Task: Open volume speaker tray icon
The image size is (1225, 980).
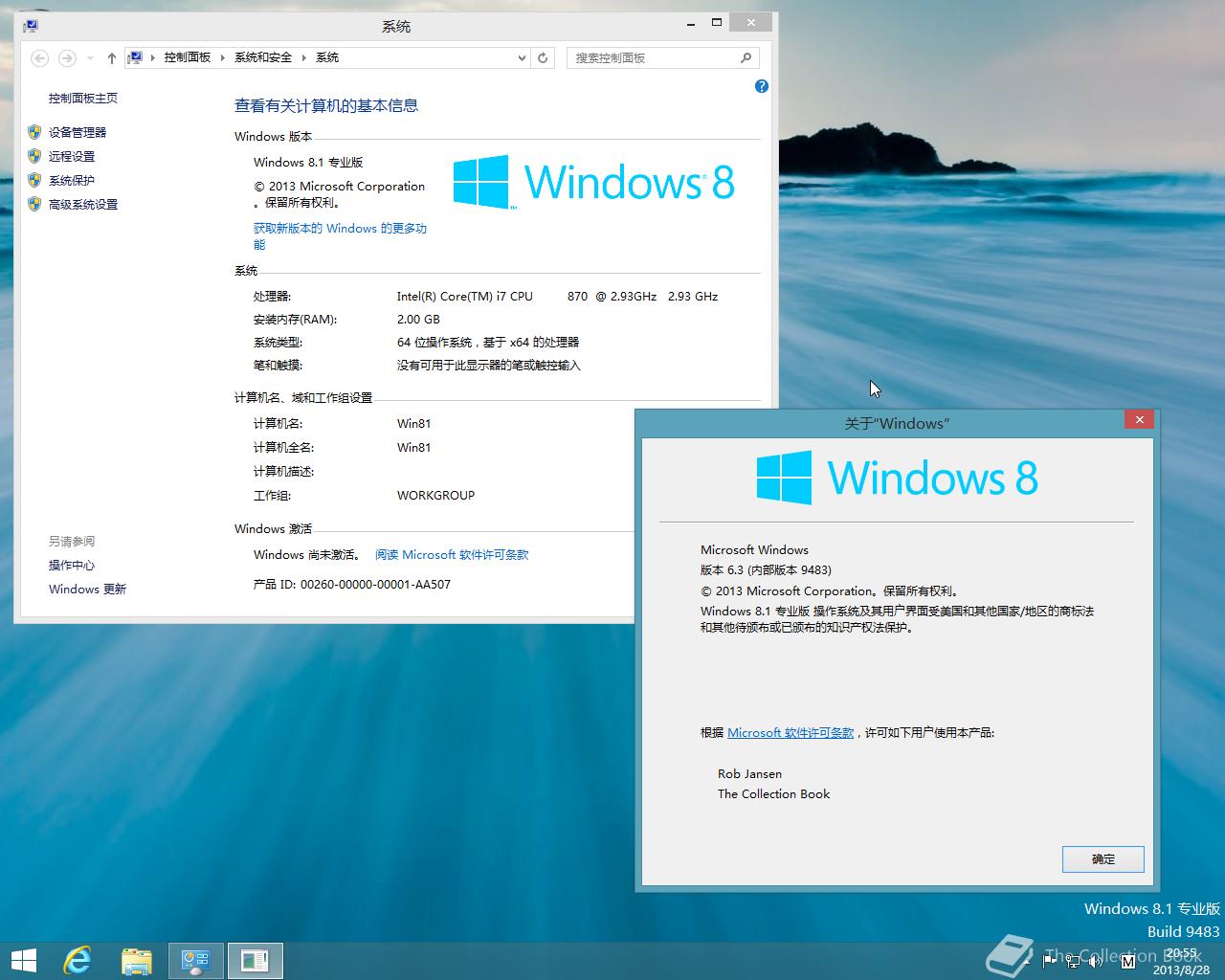Action: tap(1097, 960)
